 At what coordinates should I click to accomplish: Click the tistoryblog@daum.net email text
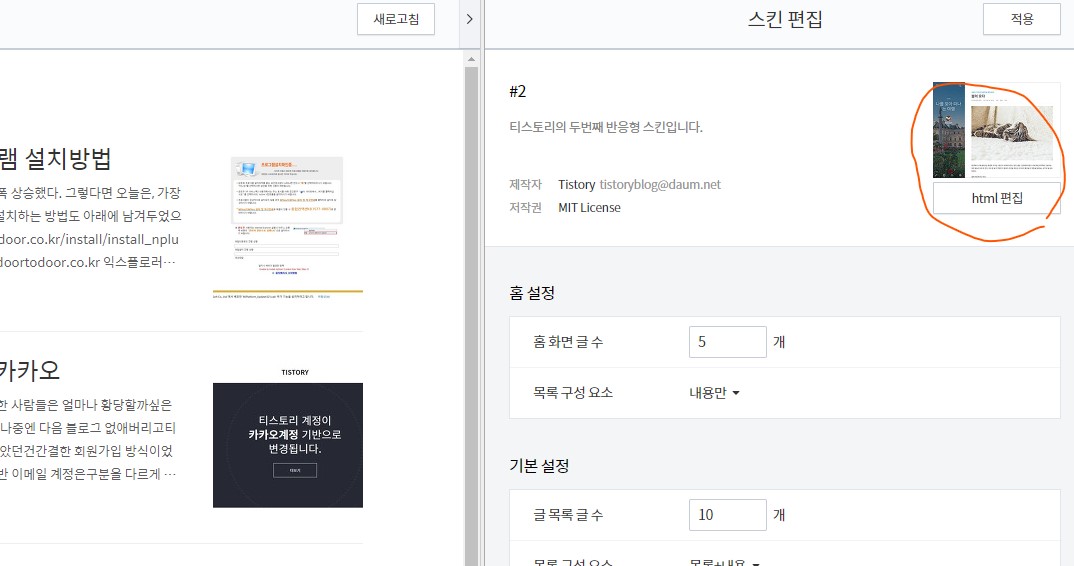point(660,184)
